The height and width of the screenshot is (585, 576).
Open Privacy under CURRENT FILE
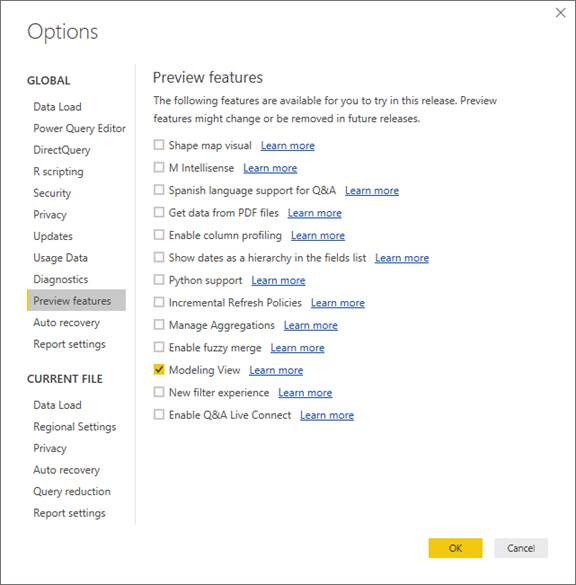pos(50,448)
